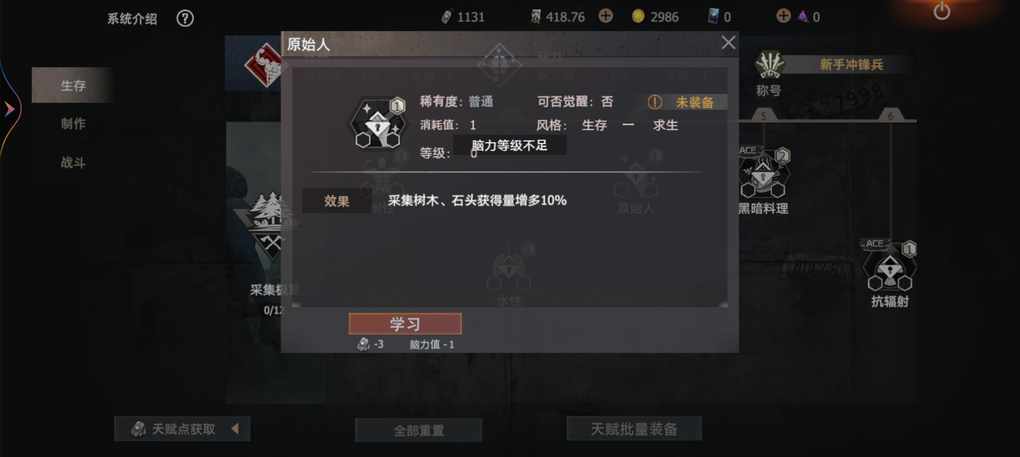Switch to the 战斗 tab
Image resolution: width=1020 pixels, height=457 pixels.
pos(72,163)
